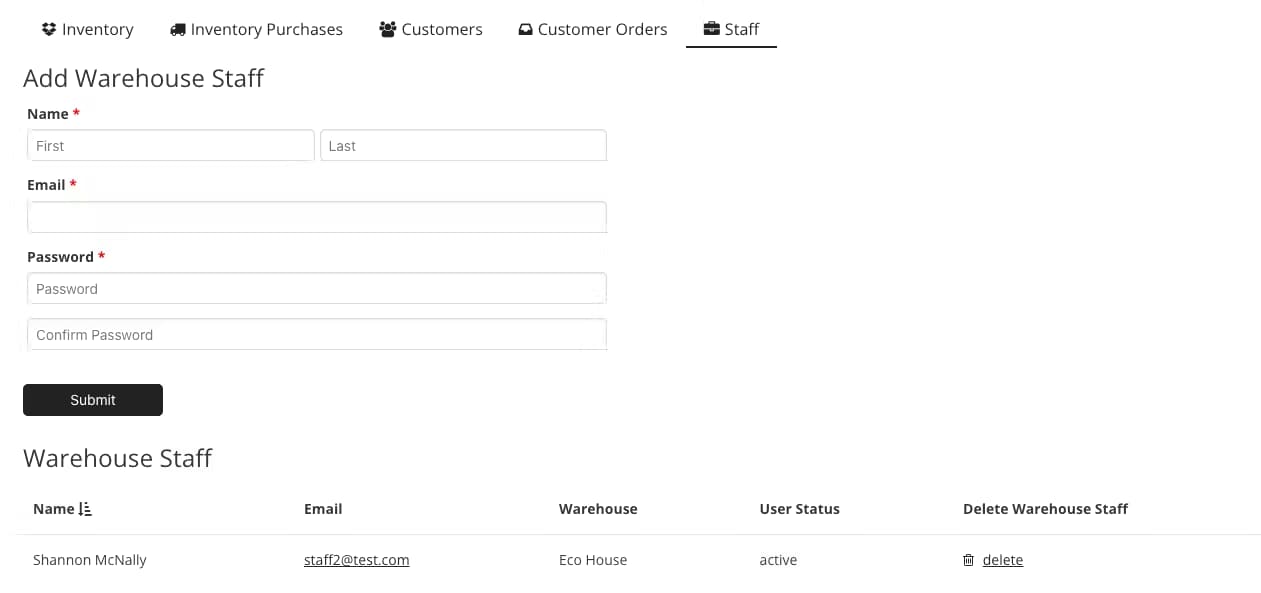This screenshot has height=593, width=1261.
Task: Sort staff using the Name sort icon
Action: [85, 509]
